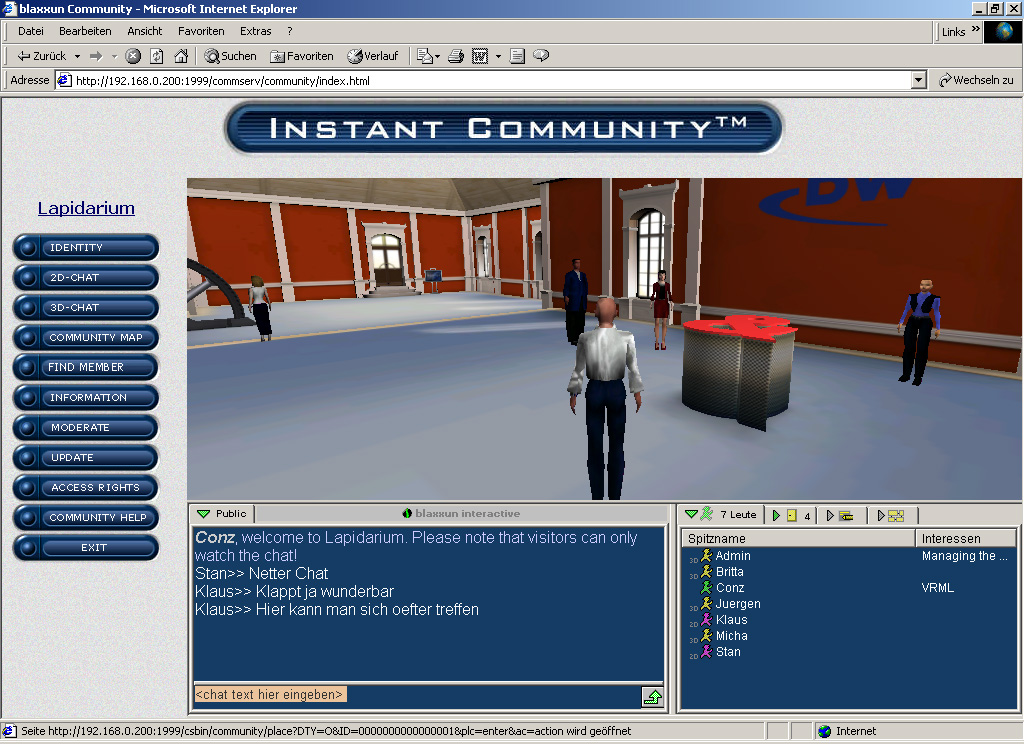The image size is (1024, 744).
Task: Click the Internet zone globe in status bar
Action: point(825,731)
